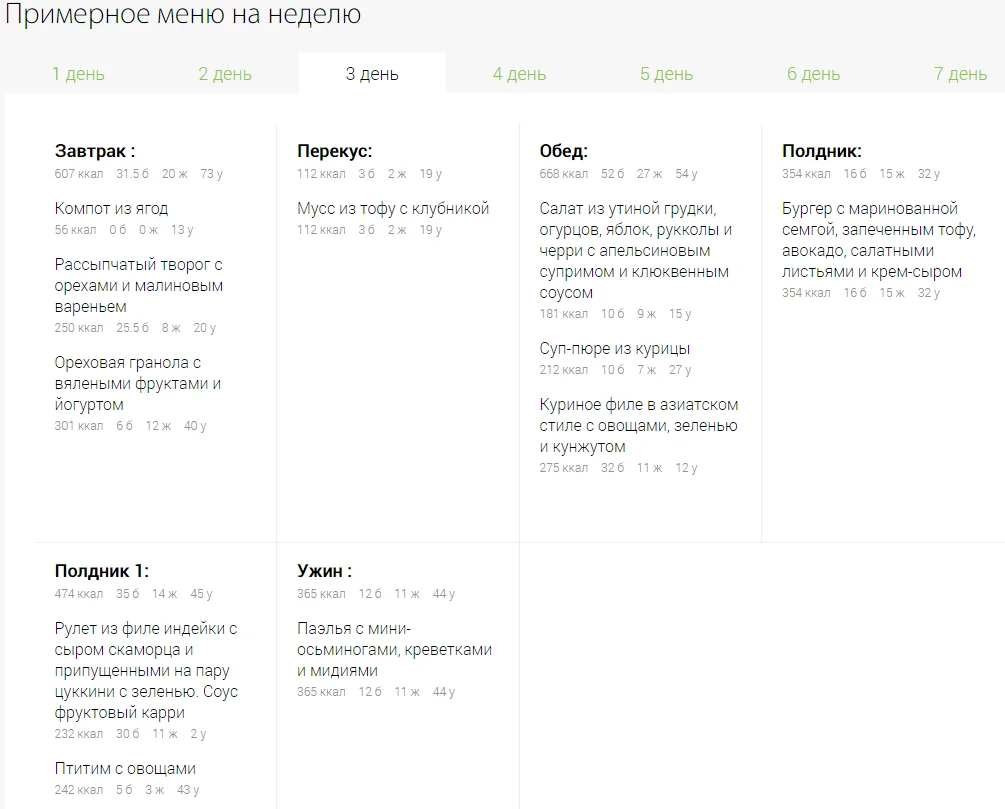Go to the "4 день" tab
Image resolution: width=1005 pixels, height=809 pixels.
pyautogui.click(x=519, y=74)
